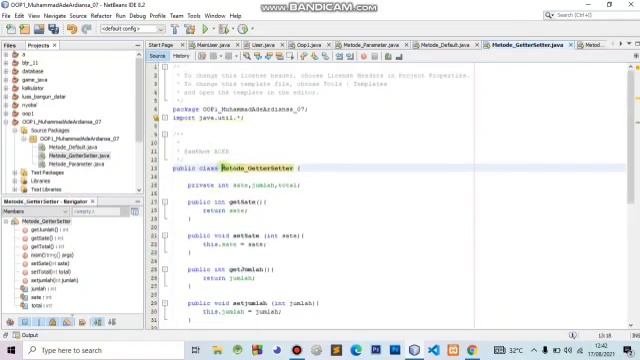Click the taskbar search box
This screenshot has width=640, height=360.
104,350
